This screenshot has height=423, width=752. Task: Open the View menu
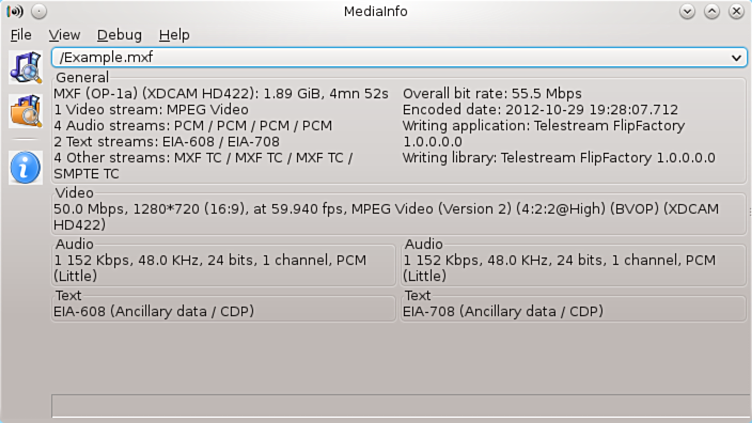[64, 35]
